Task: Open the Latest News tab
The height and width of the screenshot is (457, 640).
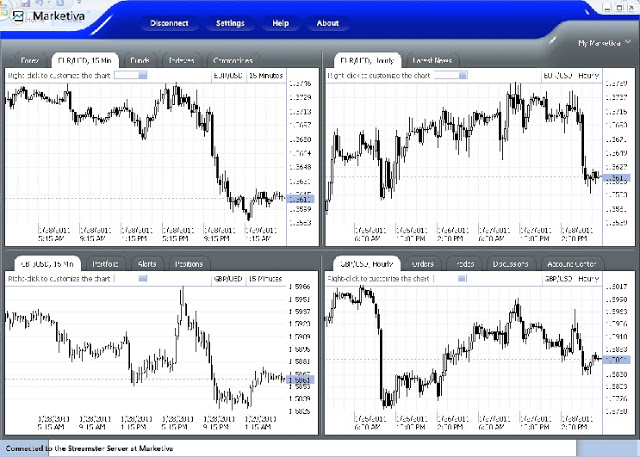Action: 431,60
